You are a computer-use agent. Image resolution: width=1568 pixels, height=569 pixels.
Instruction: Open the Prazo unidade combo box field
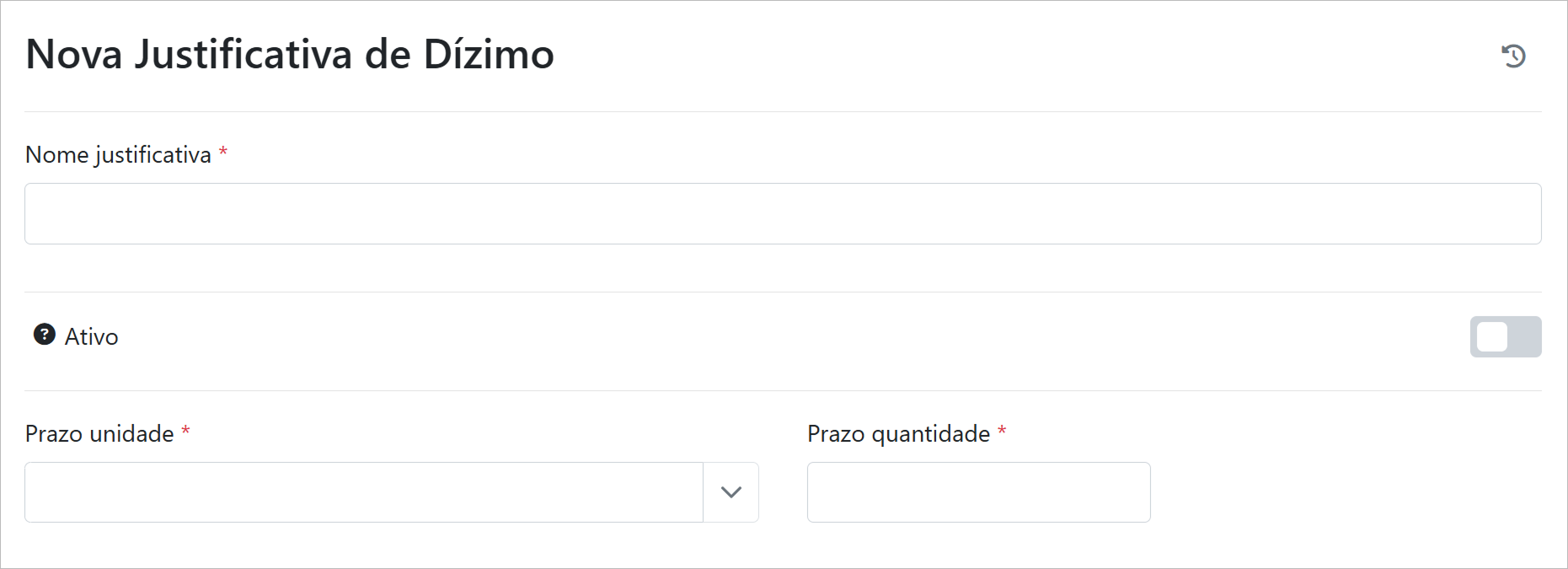click(x=363, y=492)
